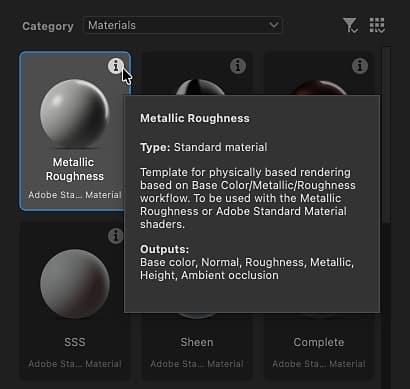Click info icon on Metallic Roughness card
The image size is (410, 389).
[x=115, y=66]
